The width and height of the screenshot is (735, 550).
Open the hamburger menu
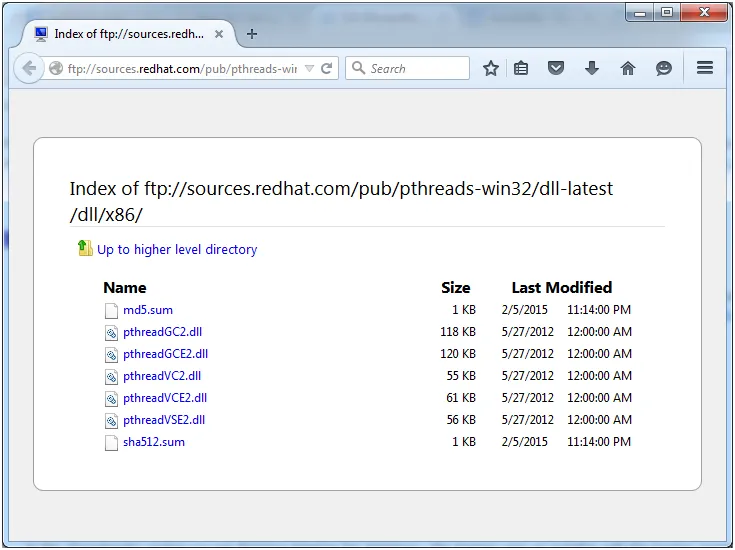point(705,68)
